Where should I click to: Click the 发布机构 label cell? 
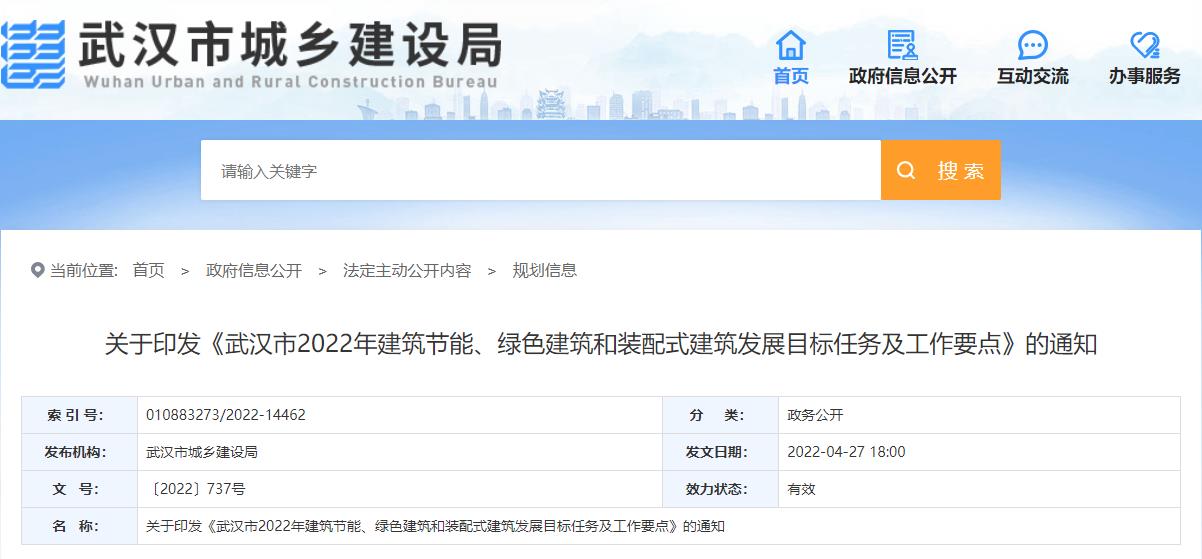pyautogui.click(x=79, y=452)
